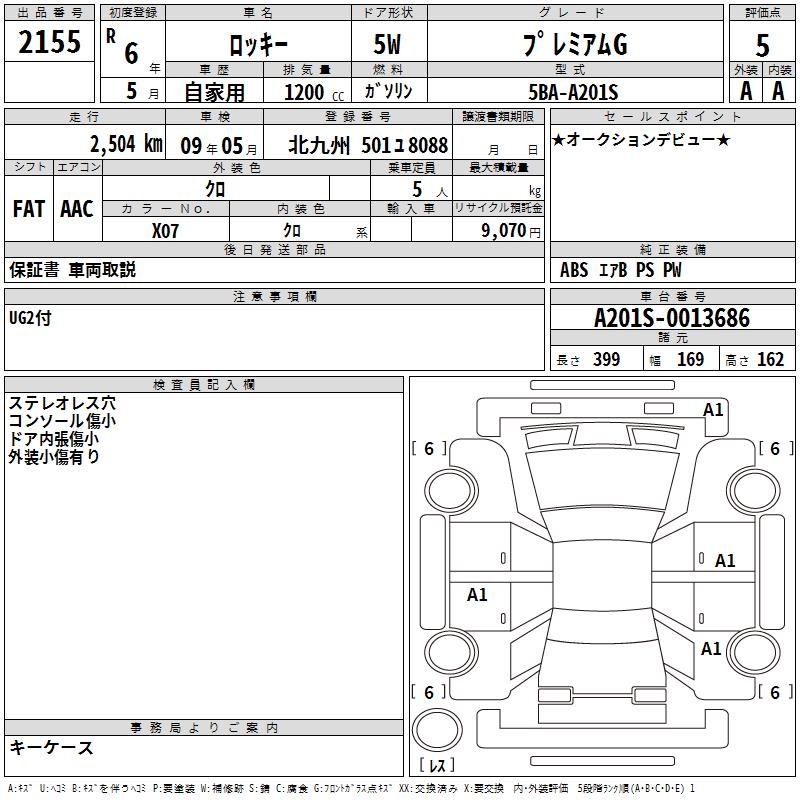The image size is (800, 800).
Task: Click the evaluation score 5
Action: click(762, 45)
